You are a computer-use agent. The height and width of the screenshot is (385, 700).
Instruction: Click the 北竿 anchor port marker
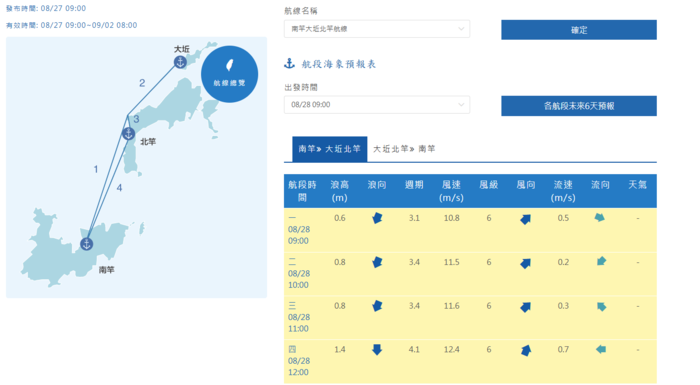(x=129, y=133)
